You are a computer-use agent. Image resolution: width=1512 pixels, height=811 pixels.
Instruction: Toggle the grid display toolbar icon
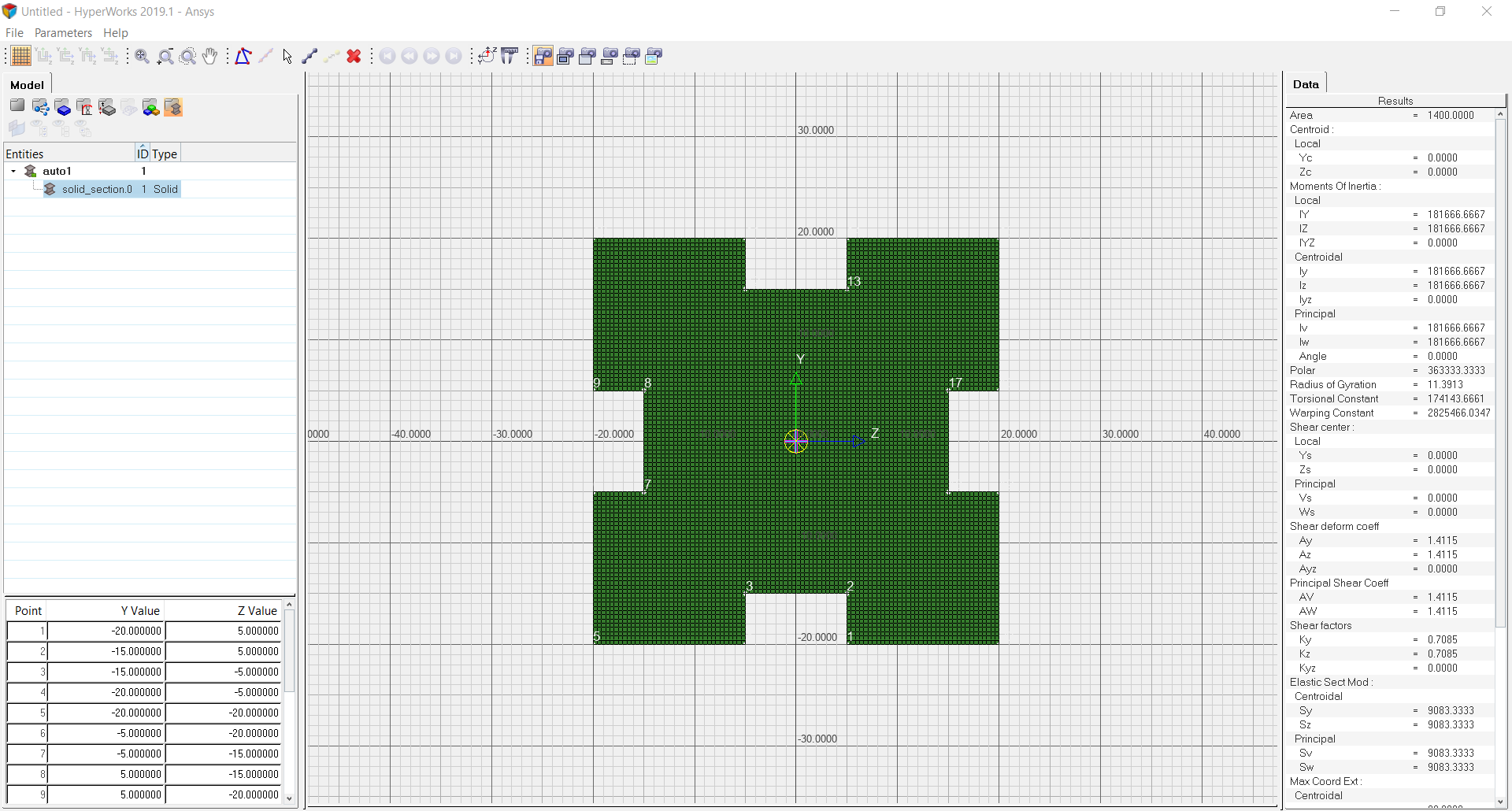[x=20, y=56]
